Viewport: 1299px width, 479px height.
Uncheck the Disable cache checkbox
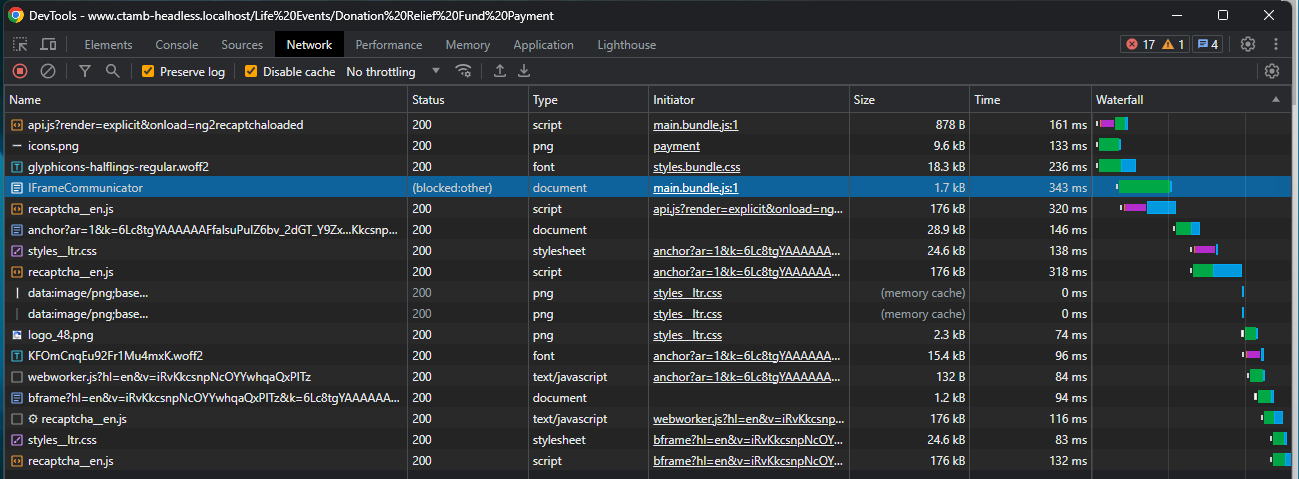[251, 72]
